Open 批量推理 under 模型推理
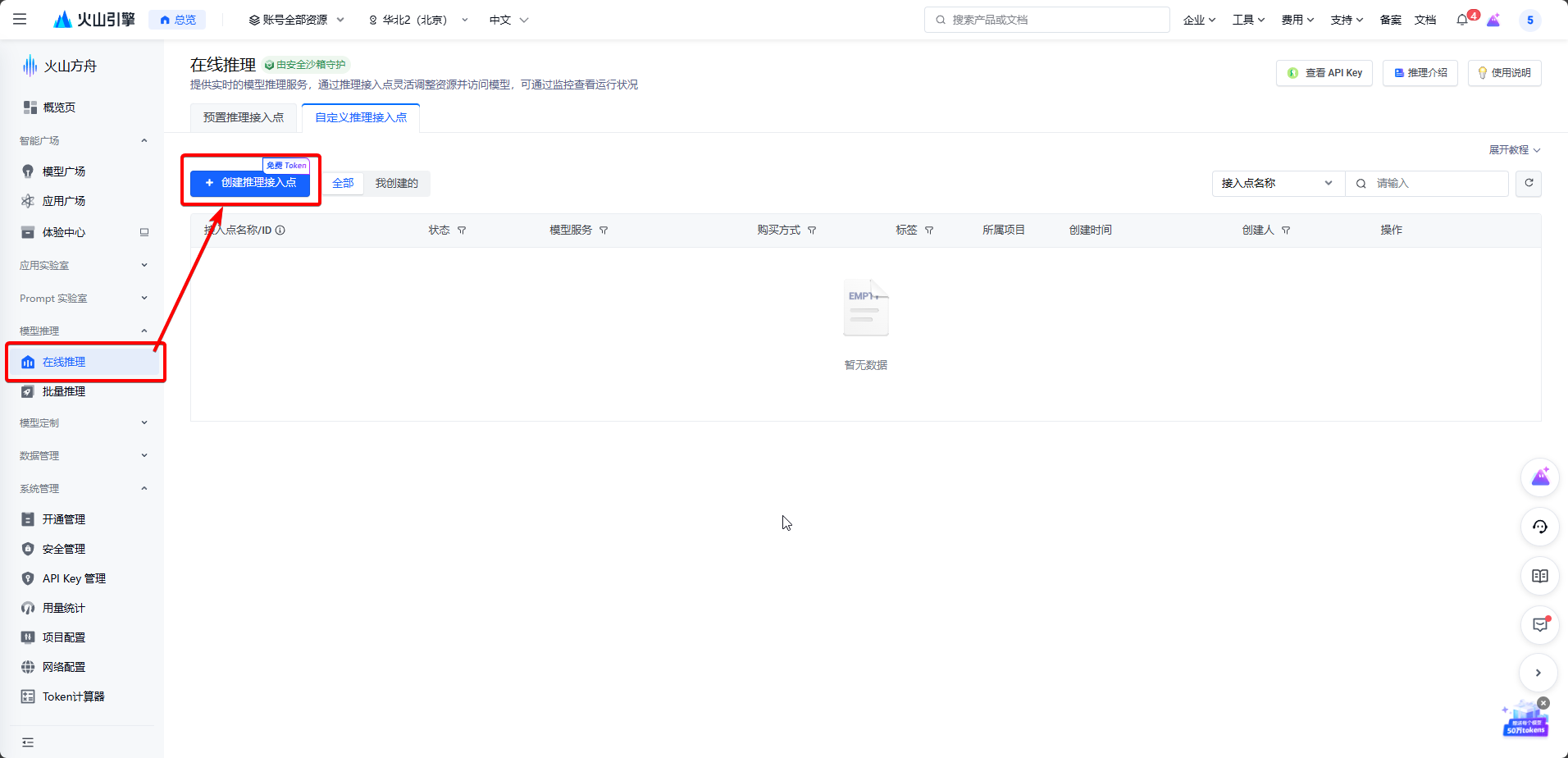Viewport: 1568px width, 758px height. tap(64, 391)
